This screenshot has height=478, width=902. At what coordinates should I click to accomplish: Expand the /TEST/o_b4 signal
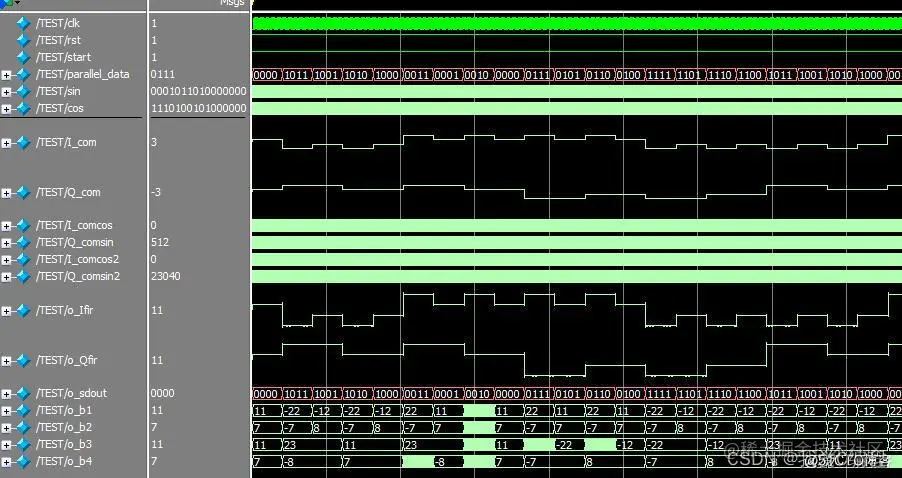(x=6, y=462)
